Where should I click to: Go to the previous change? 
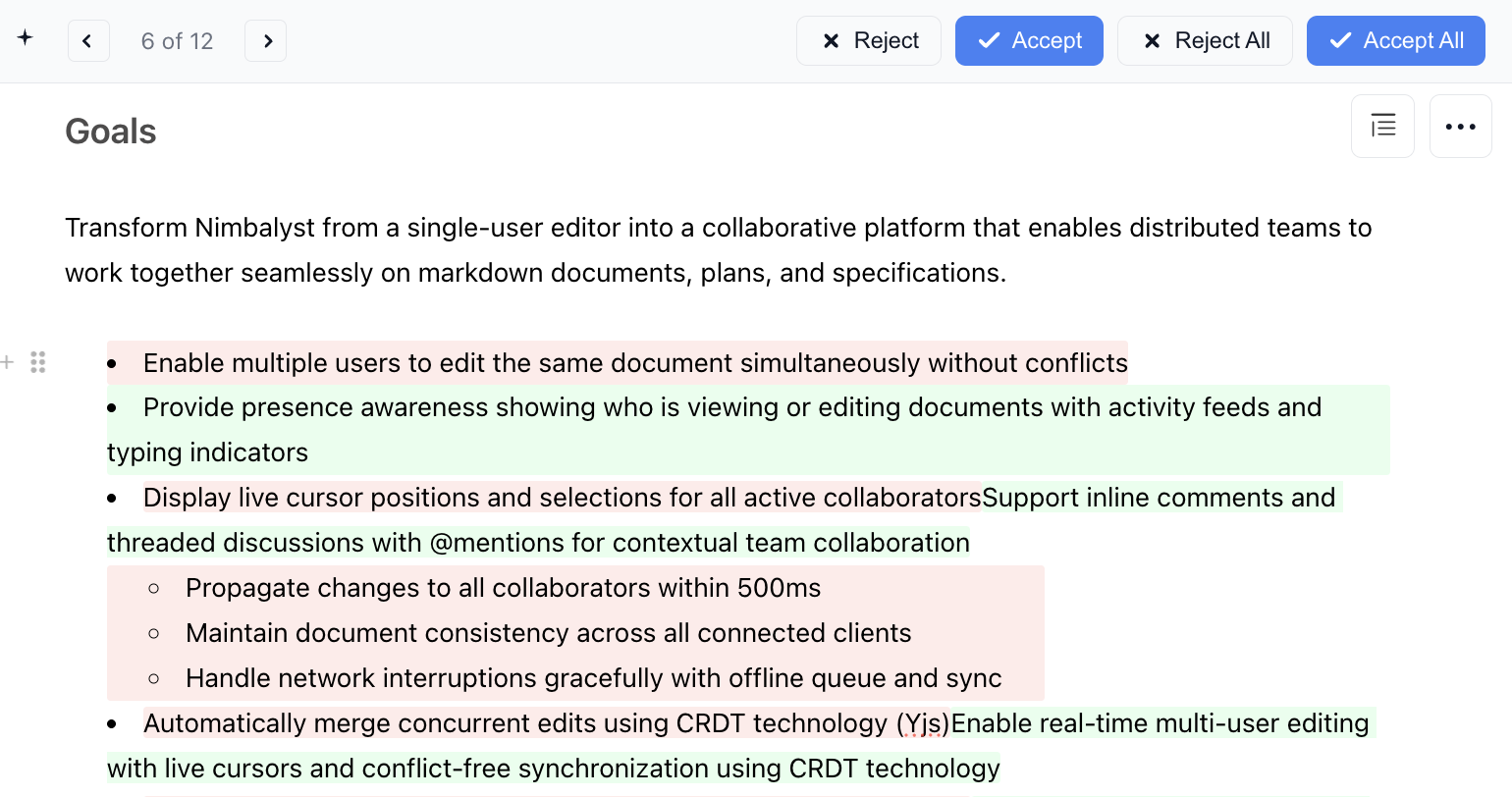pyautogui.click(x=88, y=41)
